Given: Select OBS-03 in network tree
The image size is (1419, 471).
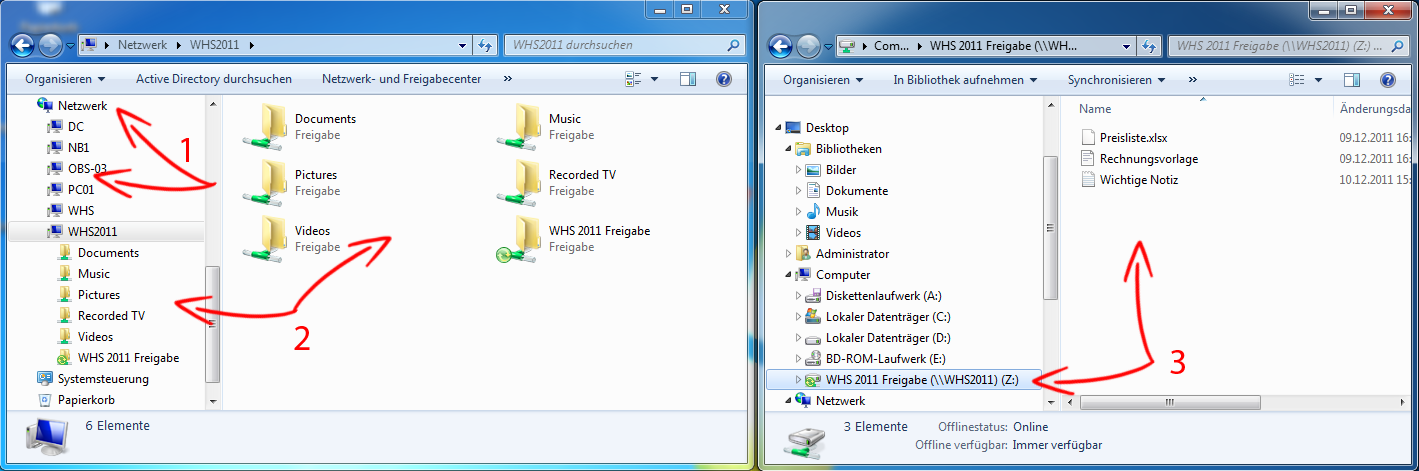Looking at the screenshot, I should [77, 169].
